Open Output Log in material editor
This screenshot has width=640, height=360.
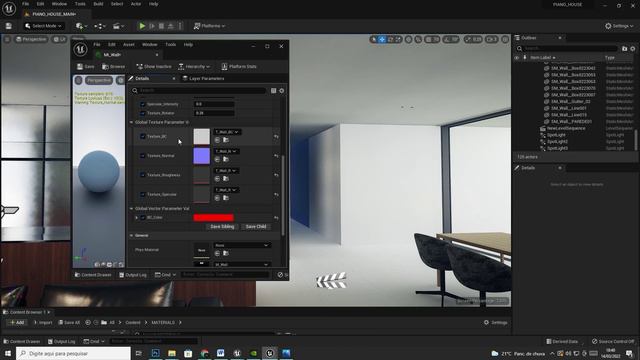[133, 275]
